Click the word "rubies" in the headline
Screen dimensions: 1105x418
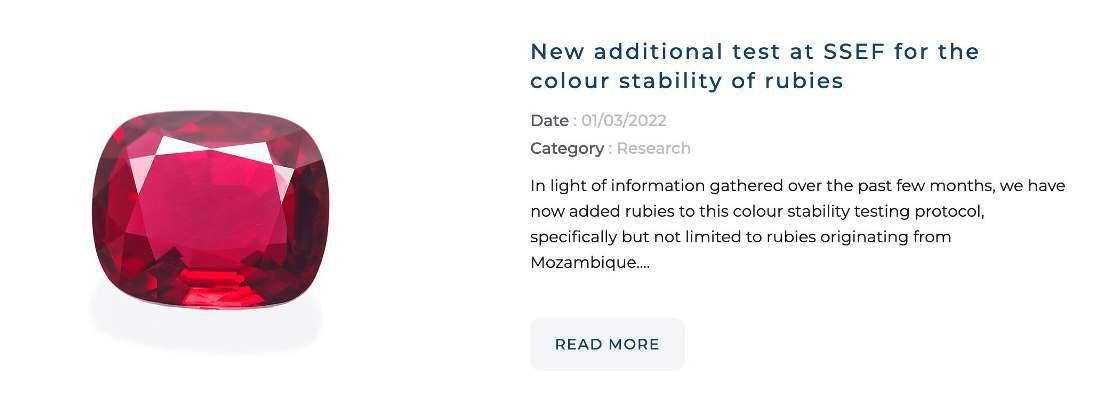pos(806,81)
